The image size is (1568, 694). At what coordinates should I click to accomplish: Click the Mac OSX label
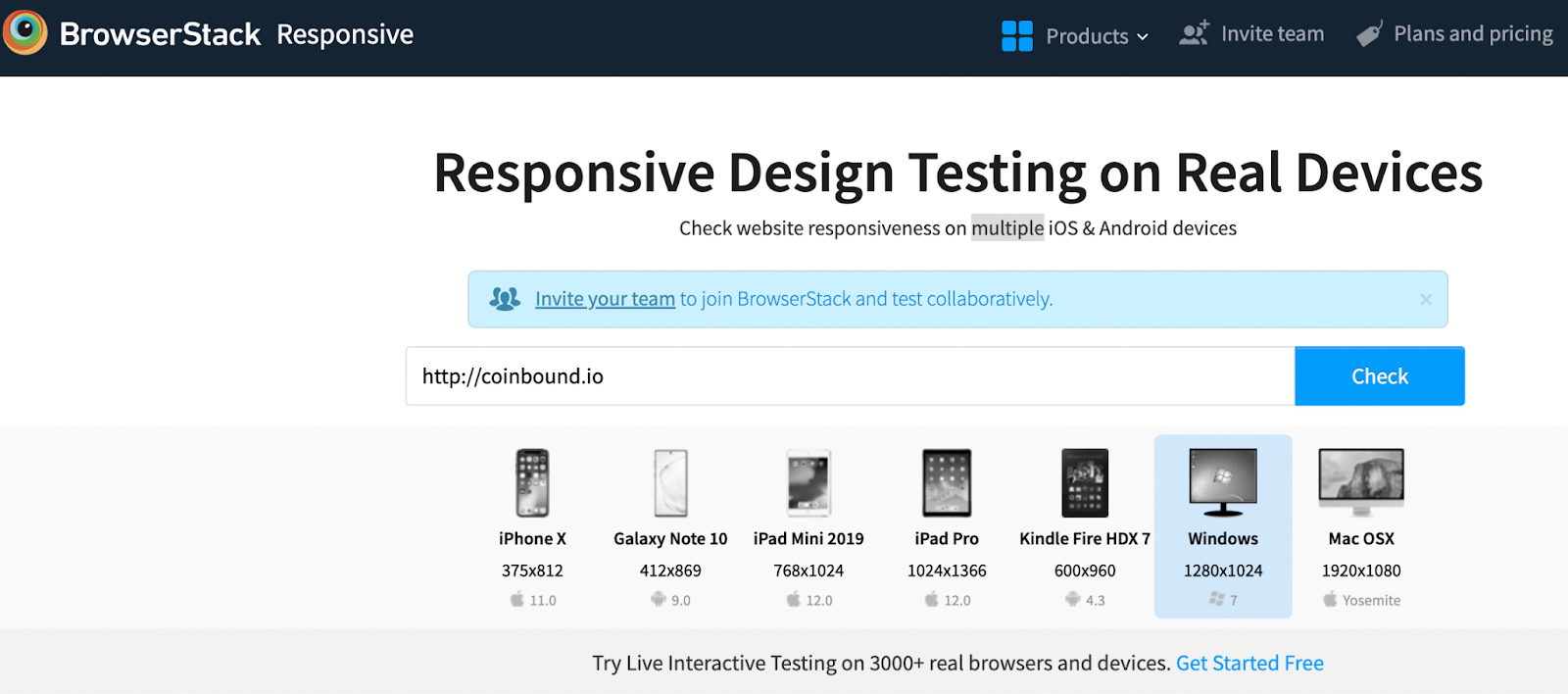[1361, 539]
